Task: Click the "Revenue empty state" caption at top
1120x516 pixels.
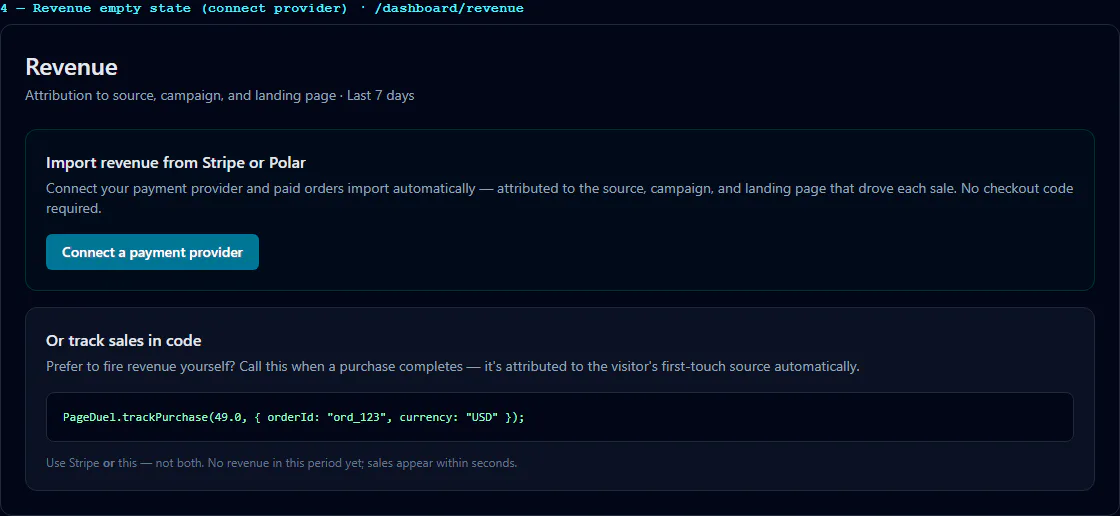Action: 262,9
